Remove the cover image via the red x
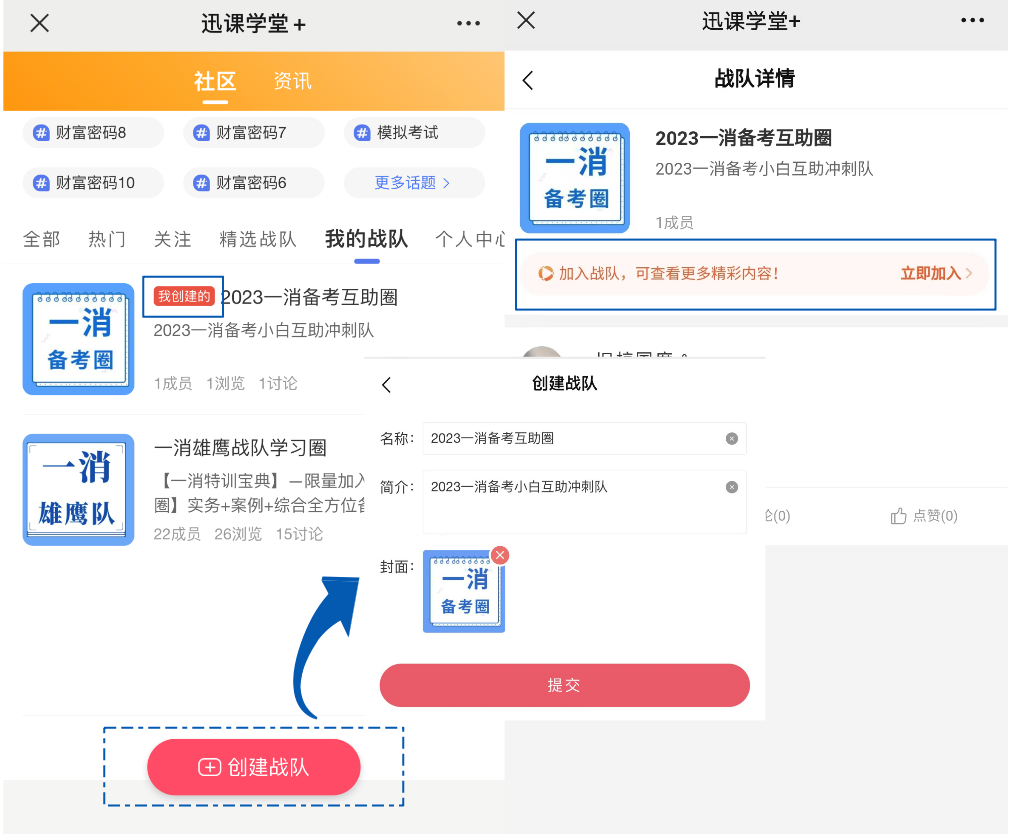 (500, 555)
